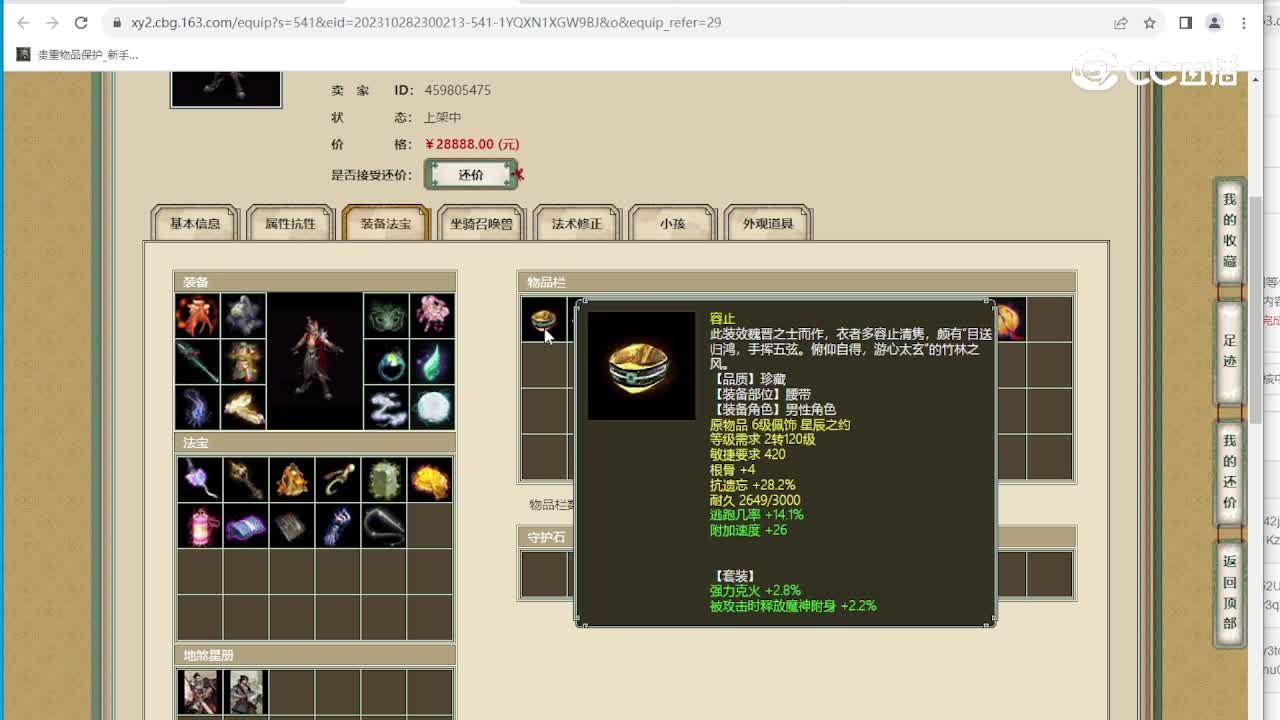Open the 基本信息 tab

click(195, 223)
